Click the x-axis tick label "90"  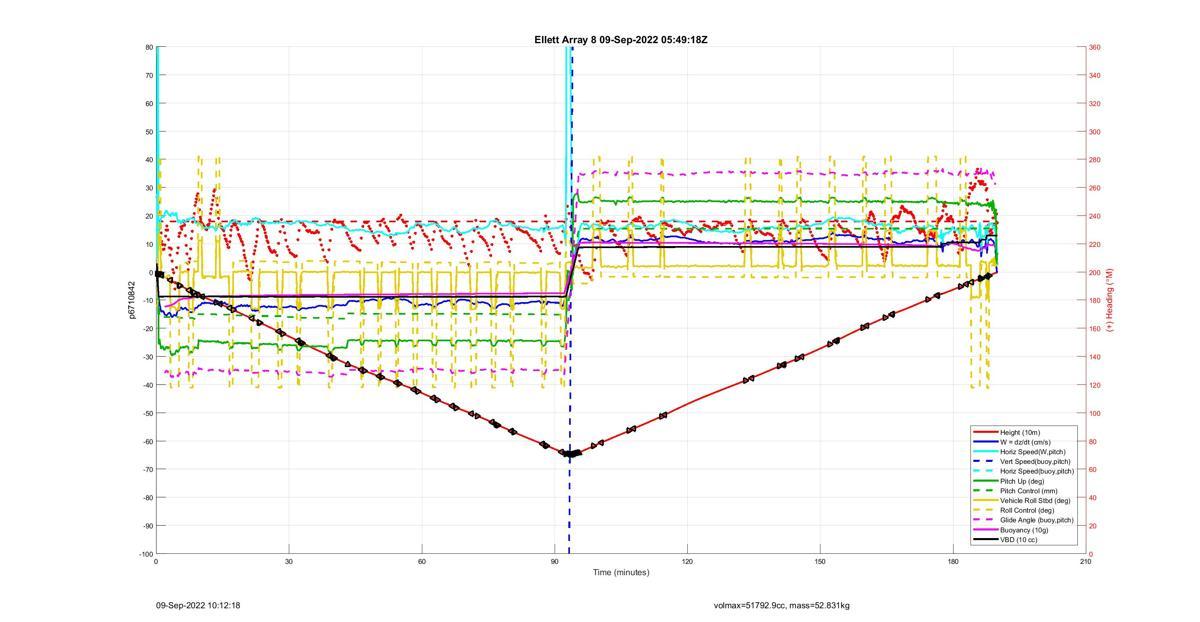[x=554, y=561]
